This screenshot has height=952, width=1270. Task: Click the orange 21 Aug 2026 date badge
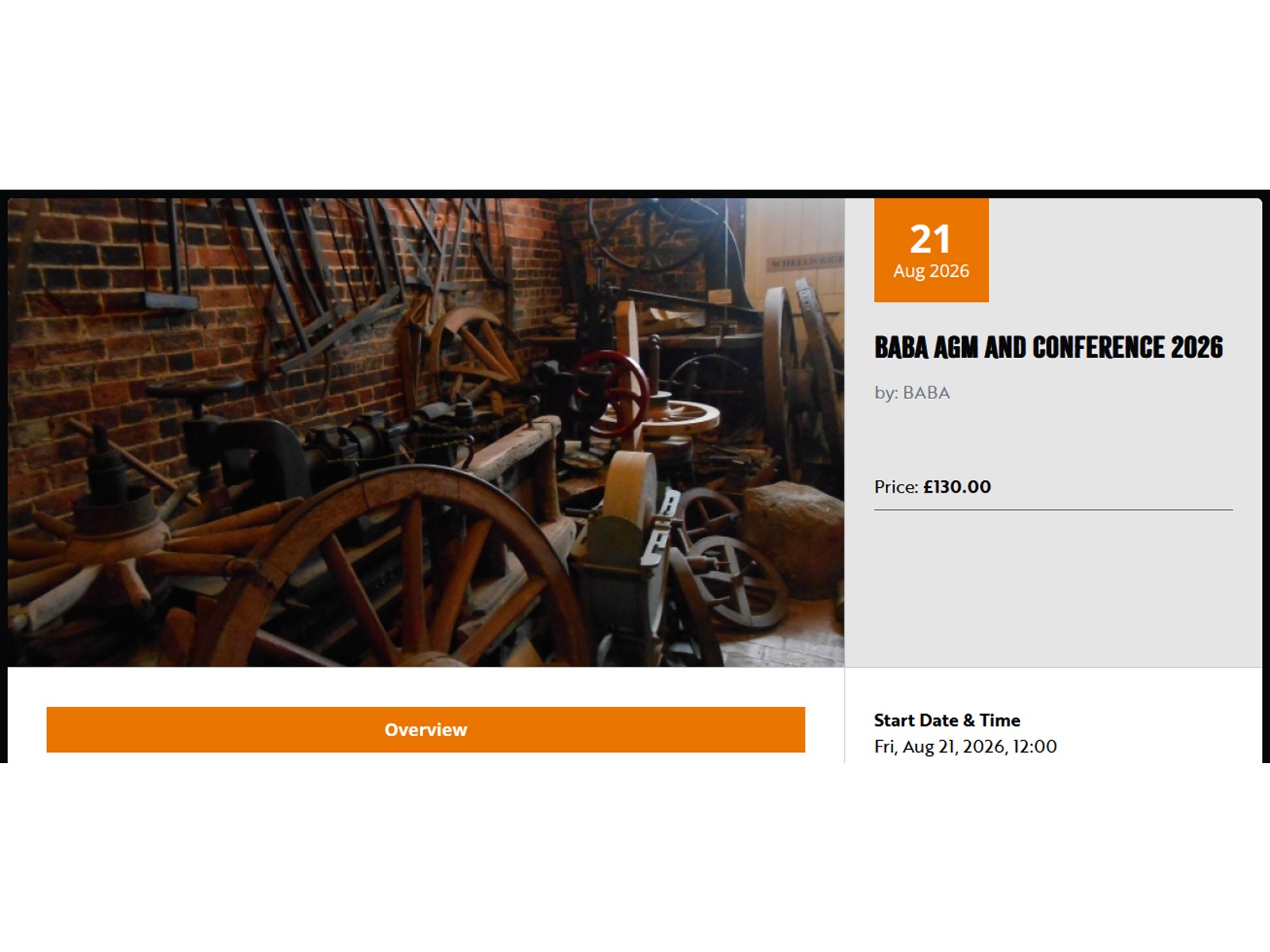pos(931,250)
